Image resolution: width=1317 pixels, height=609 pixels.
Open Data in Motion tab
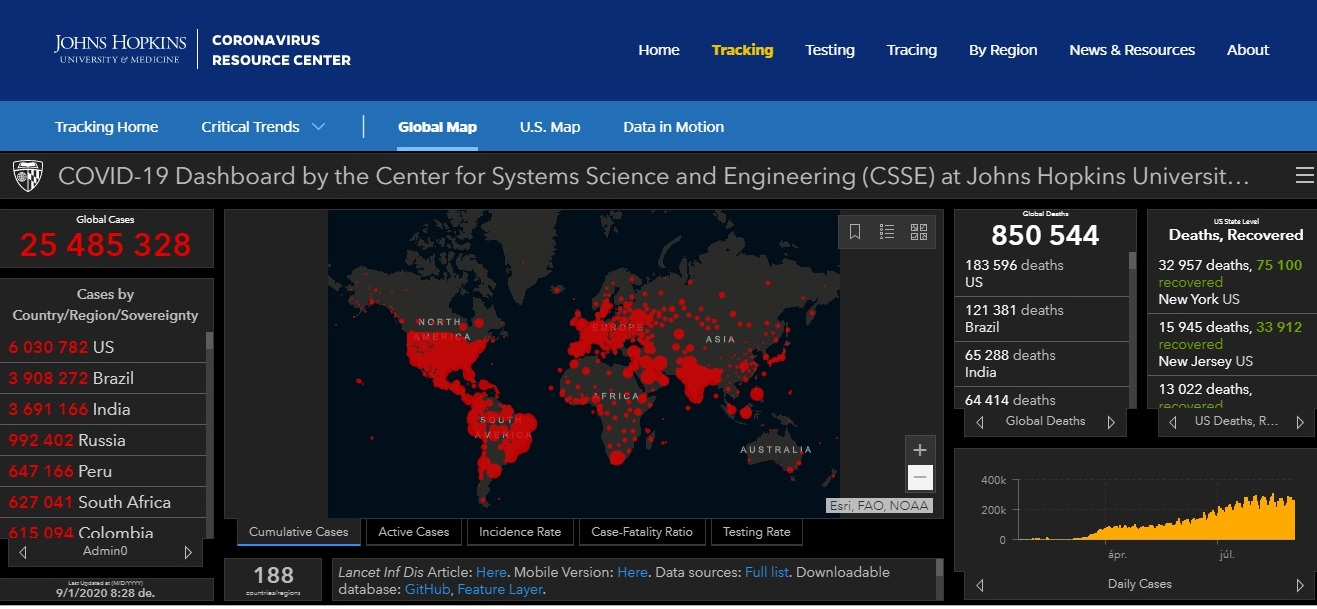coord(674,127)
